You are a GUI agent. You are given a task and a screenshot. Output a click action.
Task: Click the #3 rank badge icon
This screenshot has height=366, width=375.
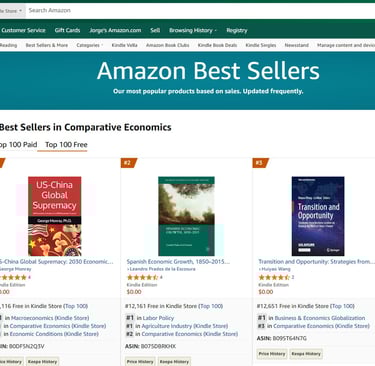[260, 163]
